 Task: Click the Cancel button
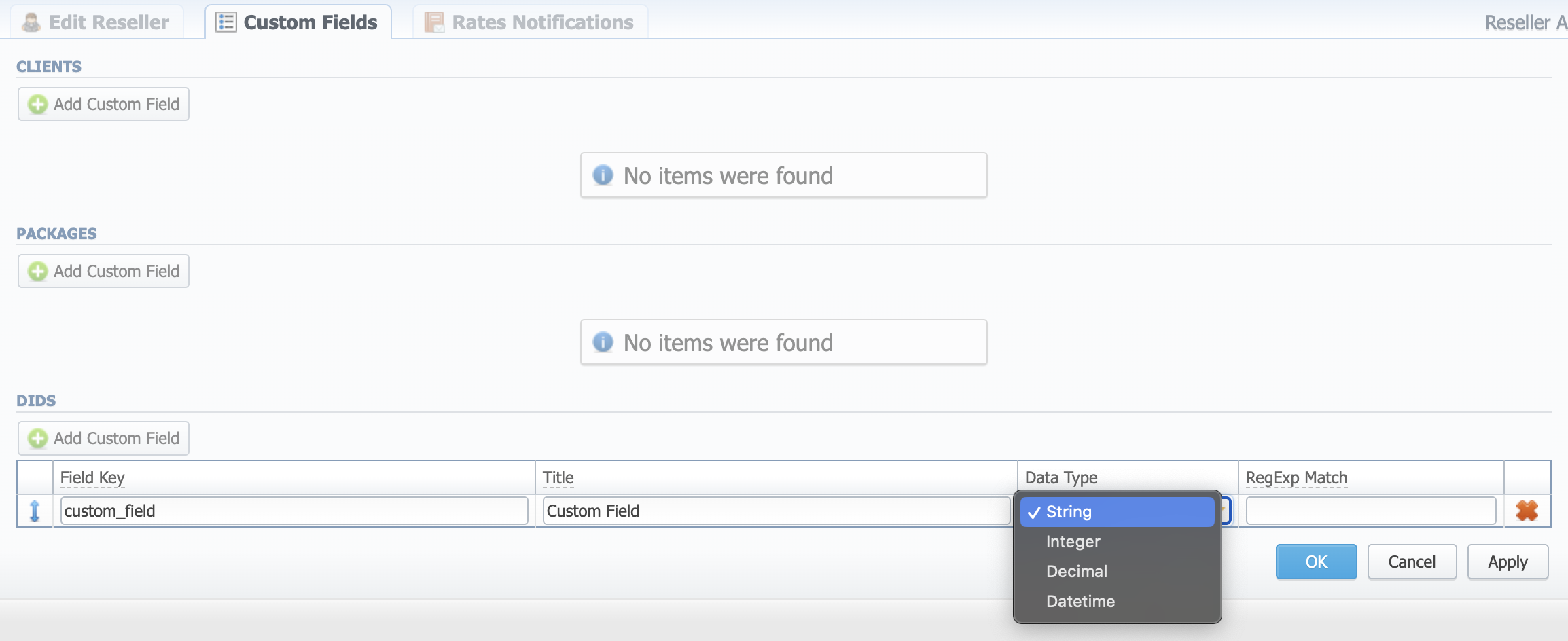[x=1411, y=562]
